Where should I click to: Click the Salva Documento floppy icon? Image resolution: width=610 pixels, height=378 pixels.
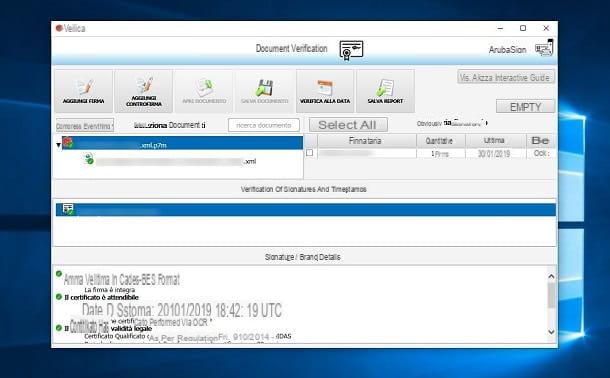(264, 88)
